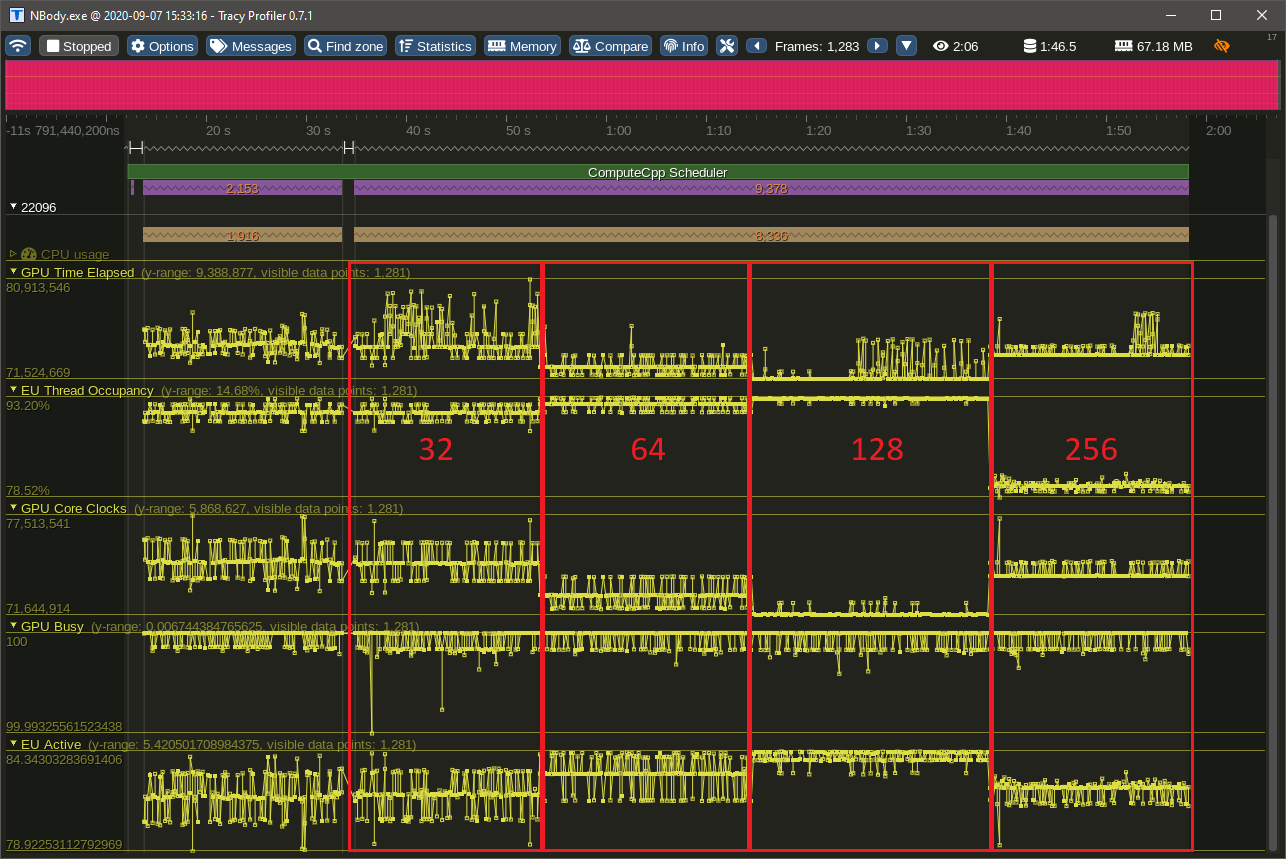The width and height of the screenshot is (1286, 859).
Task: Click the wifi connection icon
Action: [18, 46]
